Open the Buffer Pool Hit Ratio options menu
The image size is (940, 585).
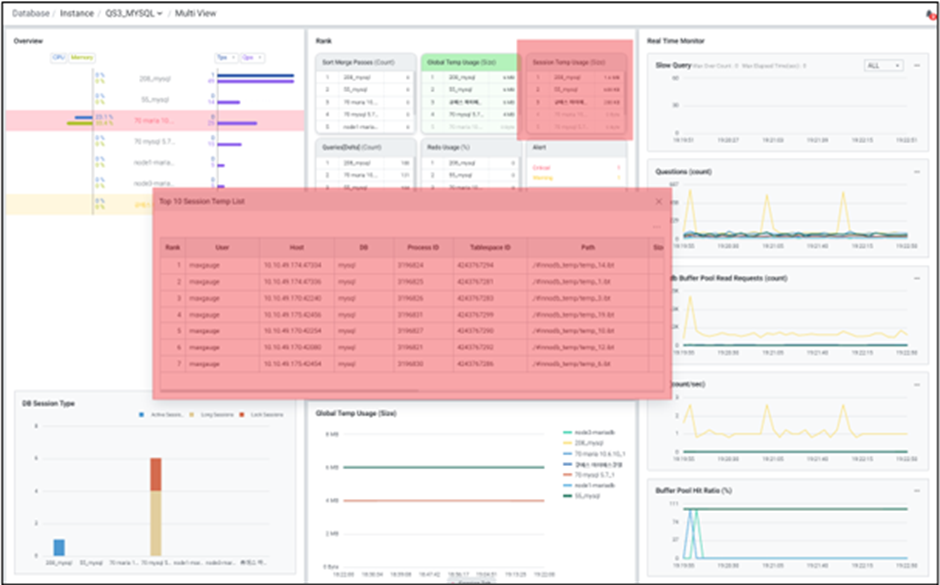tap(916, 491)
